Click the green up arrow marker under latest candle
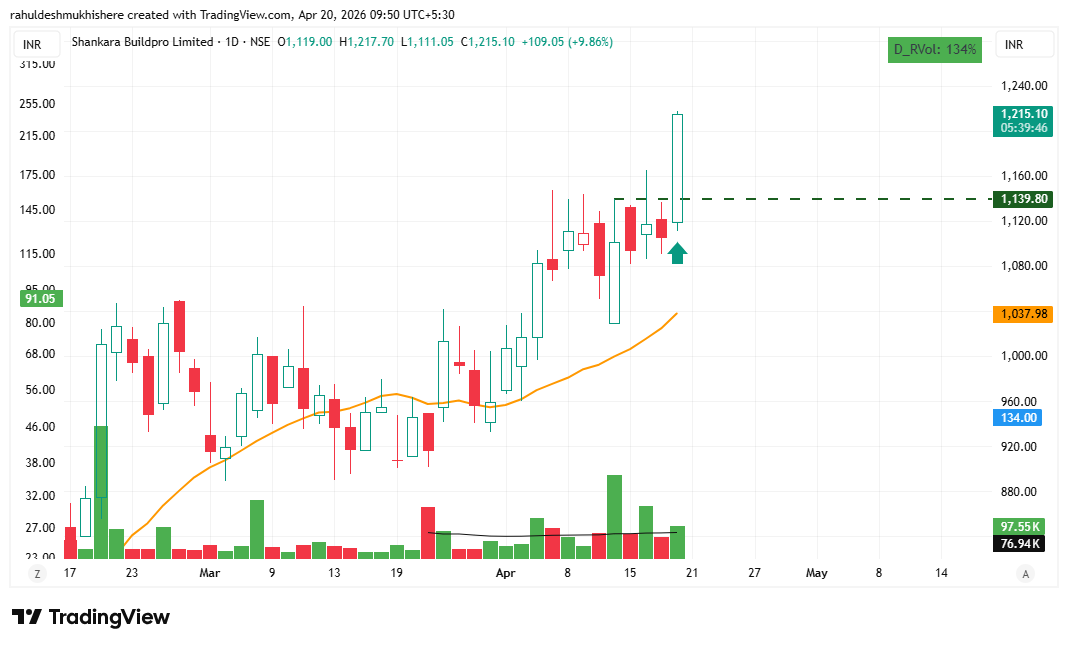The width and height of the screenshot is (1068, 647). point(677,253)
